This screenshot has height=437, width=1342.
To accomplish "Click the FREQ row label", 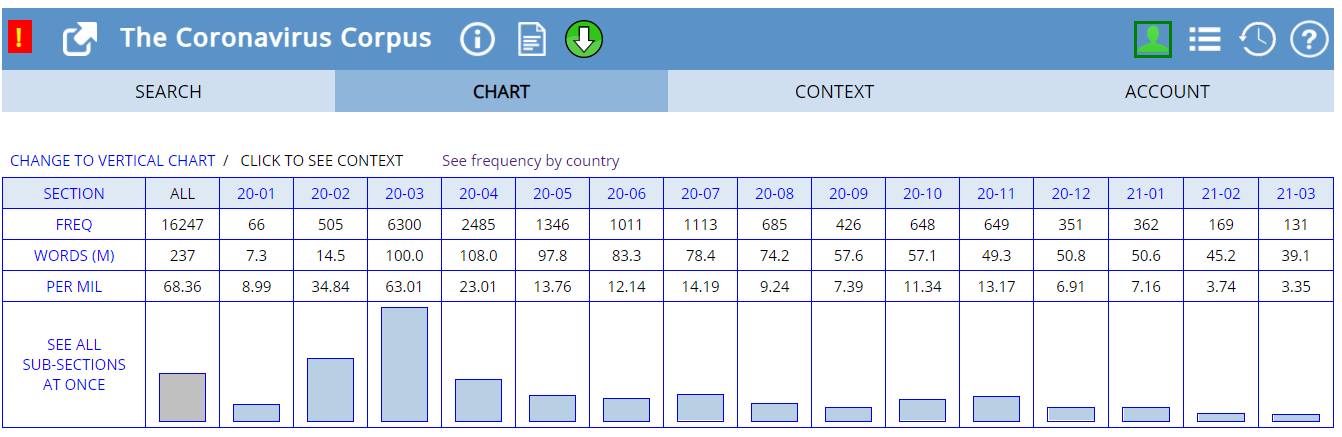I will coord(74,224).
